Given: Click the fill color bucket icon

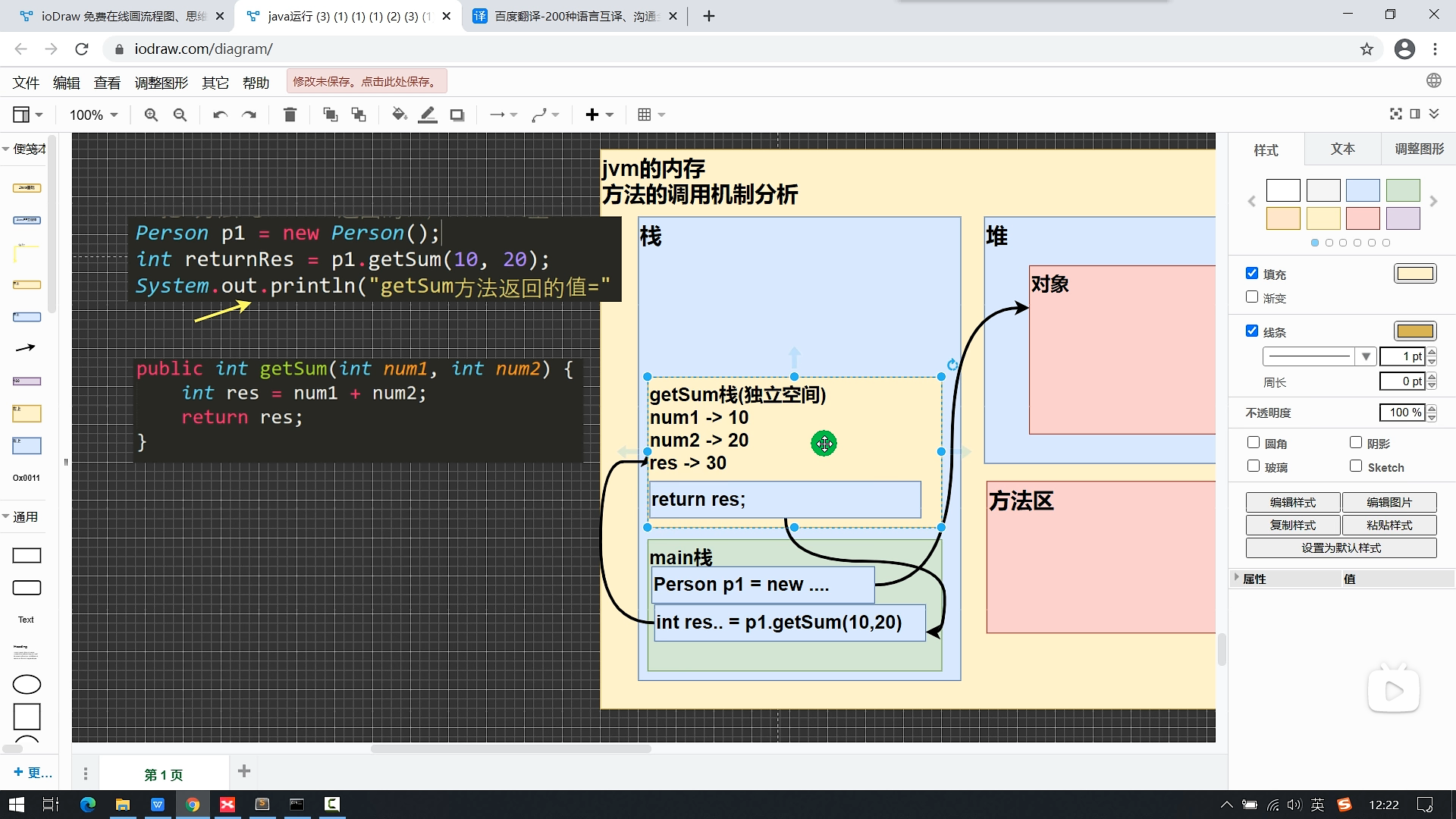Looking at the screenshot, I should (x=399, y=115).
